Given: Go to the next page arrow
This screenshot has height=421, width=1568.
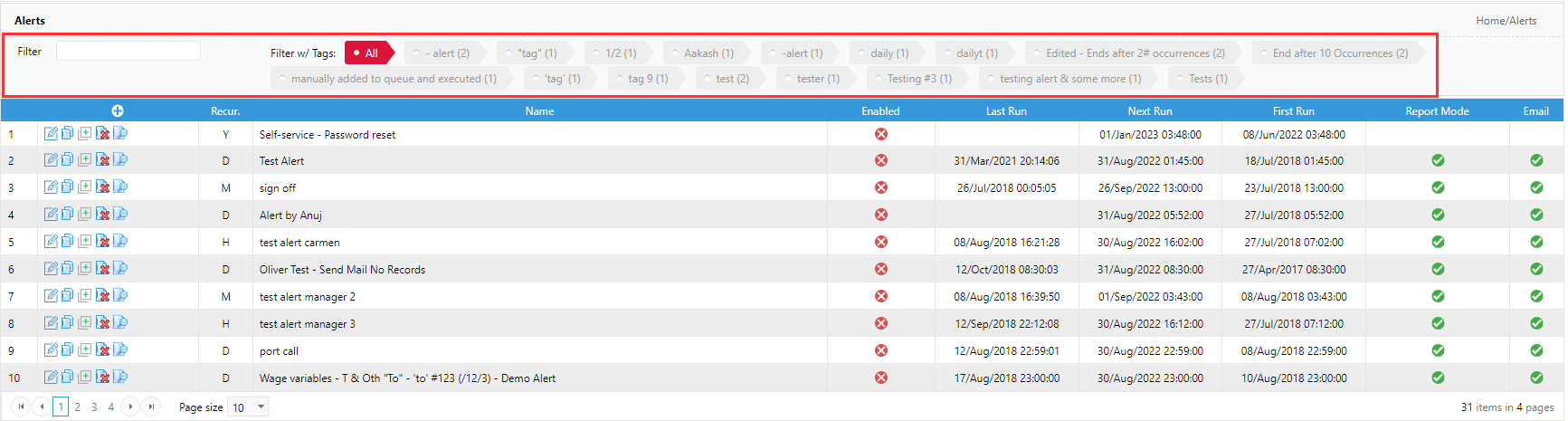Looking at the screenshot, I should (x=130, y=407).
